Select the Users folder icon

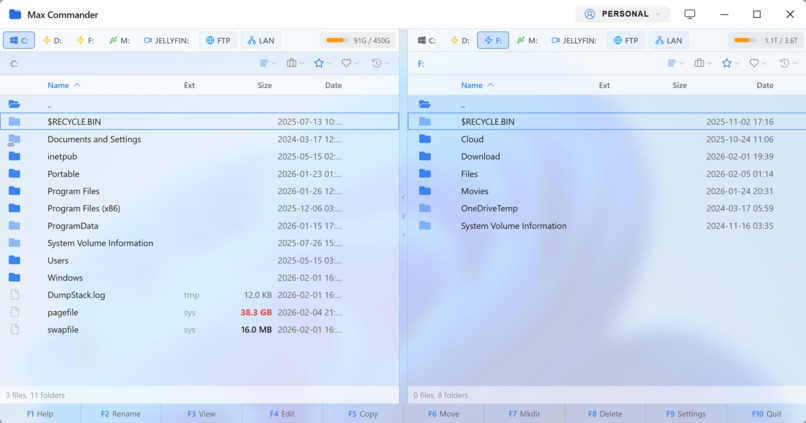tap(14, 260)
